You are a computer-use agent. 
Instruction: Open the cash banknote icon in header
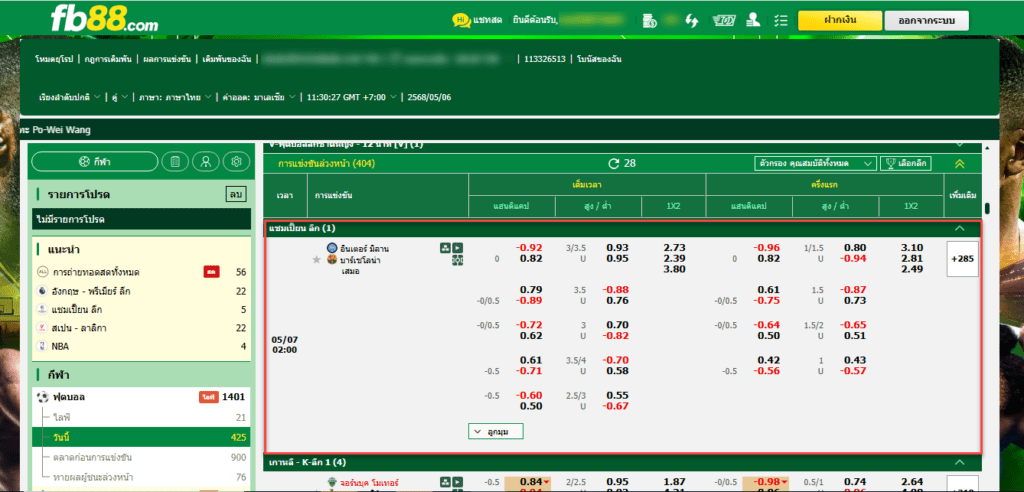[724, 21]
